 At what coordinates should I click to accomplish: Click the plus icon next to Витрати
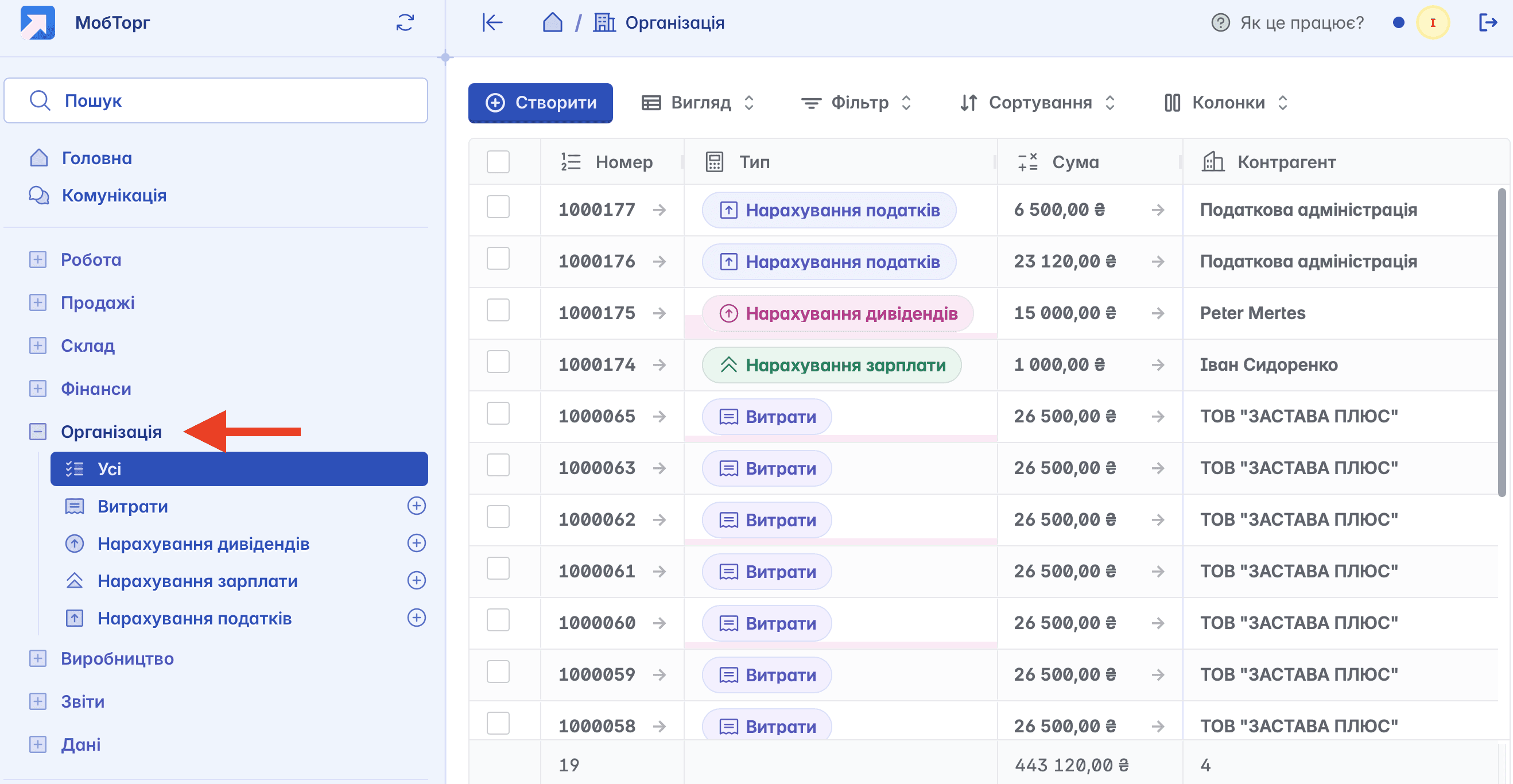coord(417,506)
